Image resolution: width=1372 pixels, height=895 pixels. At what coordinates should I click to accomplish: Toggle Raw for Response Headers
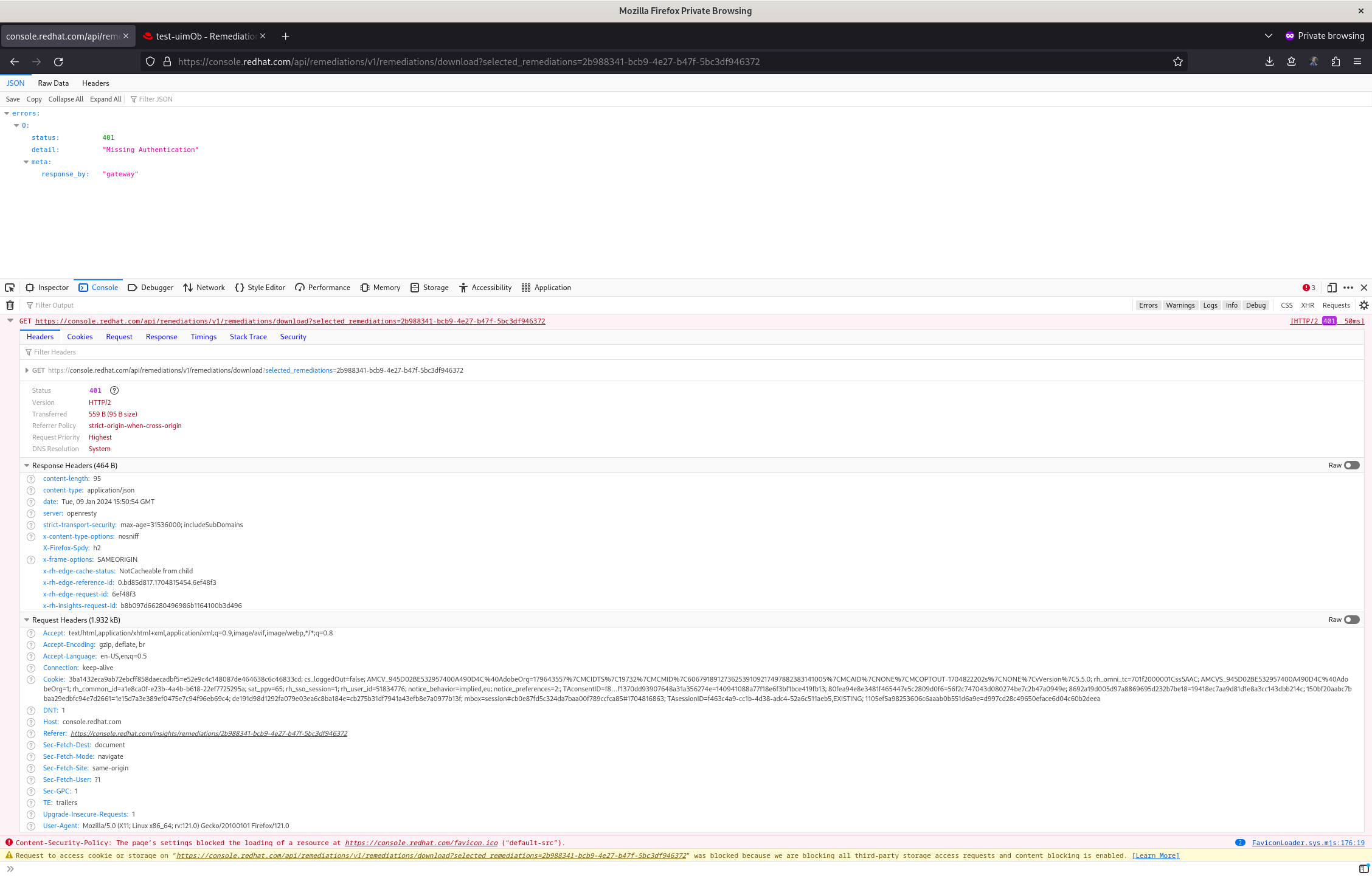coord(1352,465)
